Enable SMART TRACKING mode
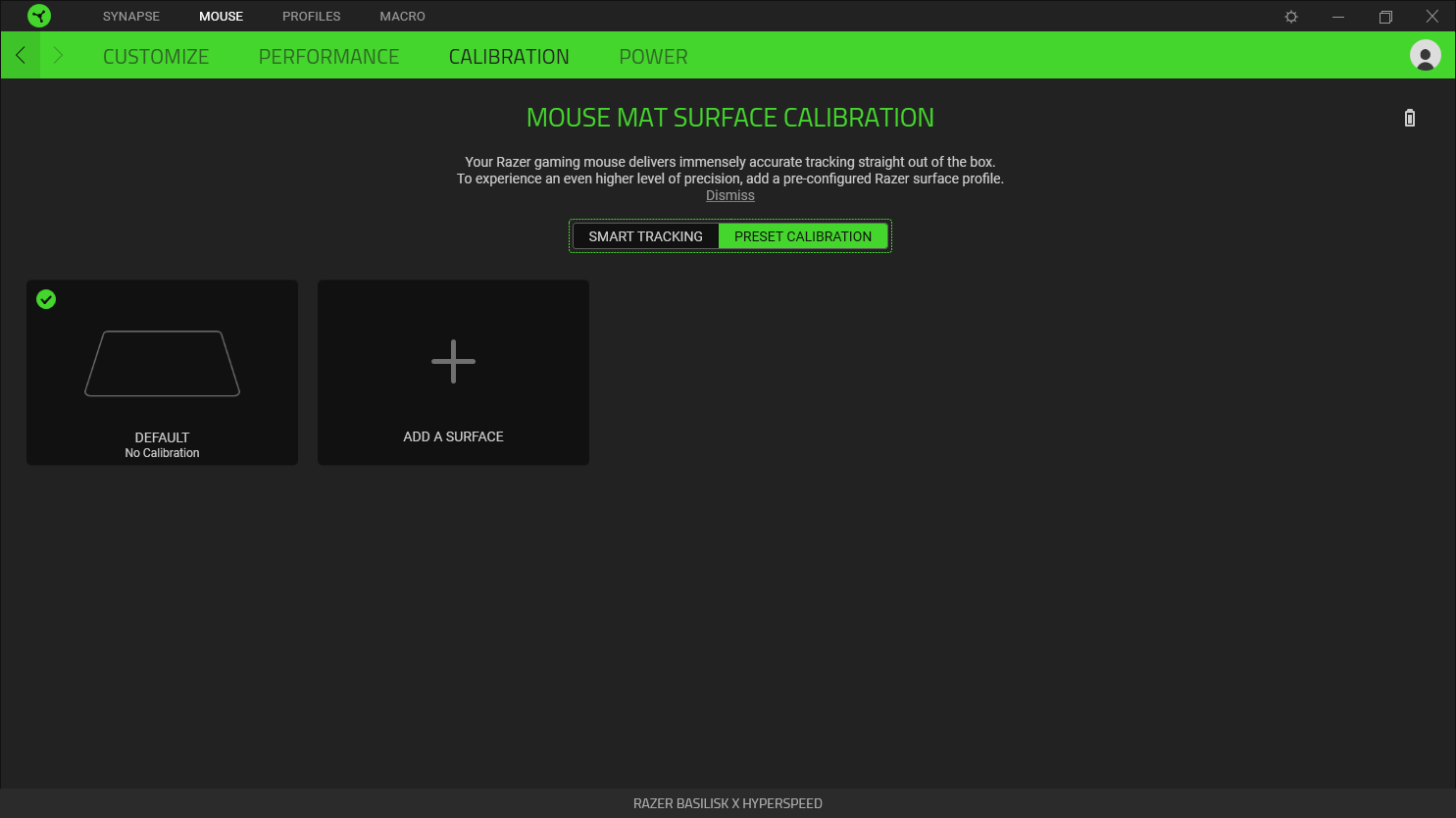Image resolution: width=1456 pixels, height=818 pixels. pos(645,235)
